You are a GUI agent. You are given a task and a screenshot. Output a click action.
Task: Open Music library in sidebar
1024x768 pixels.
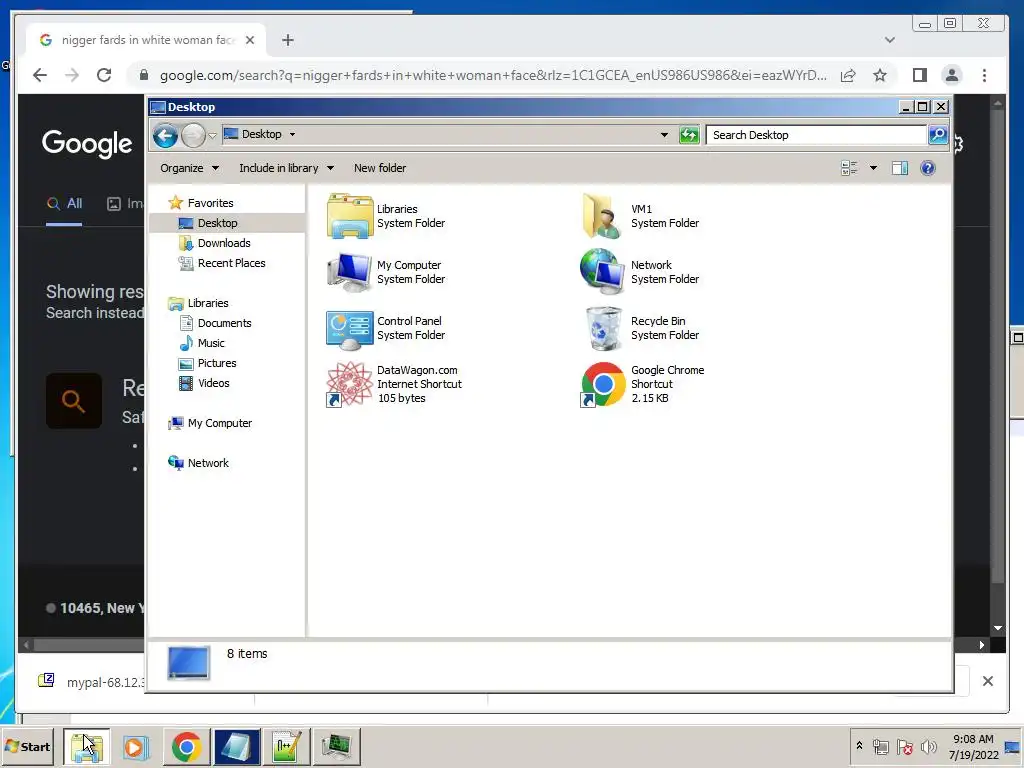pos(210,344)
